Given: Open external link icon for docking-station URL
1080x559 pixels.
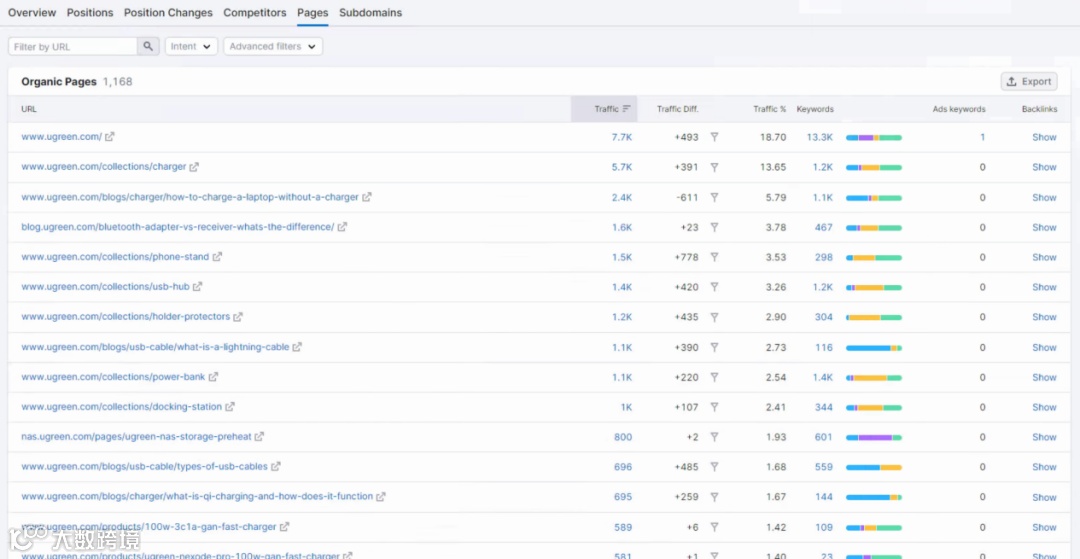Looking at the screenshot, I should [x=230, y=407].
